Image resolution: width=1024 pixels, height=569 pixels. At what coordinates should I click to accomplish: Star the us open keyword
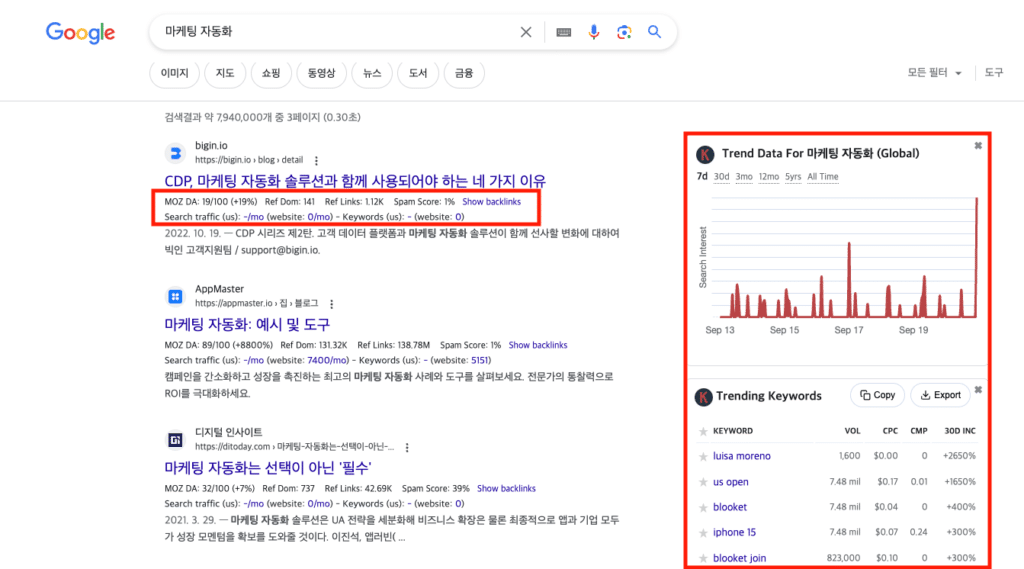point(703,482)
